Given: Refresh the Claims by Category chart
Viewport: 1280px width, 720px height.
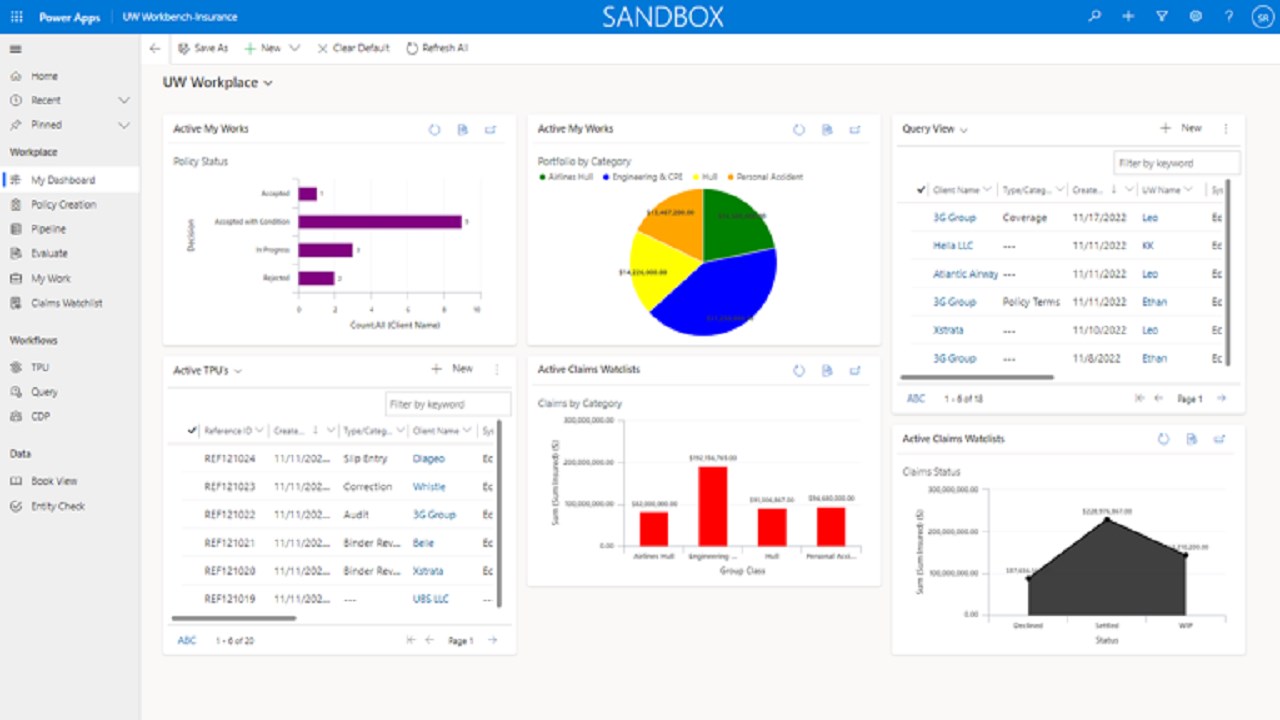Looking at the screenshot, I should pyautogui.click(x=799, y=370).
